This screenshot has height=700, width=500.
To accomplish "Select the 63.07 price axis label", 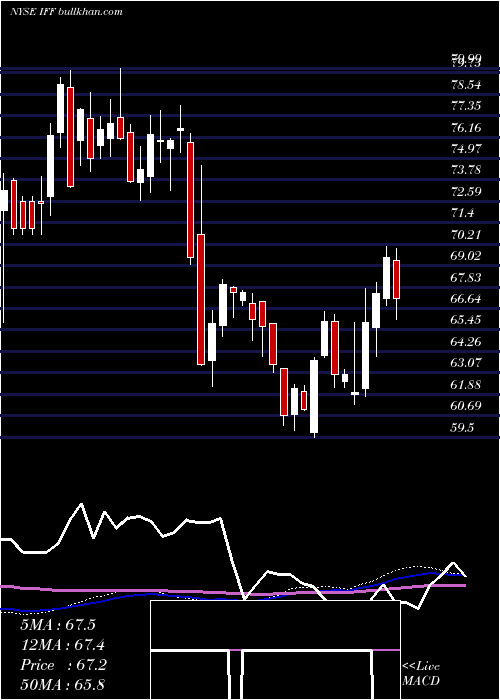I will (466, 363).
